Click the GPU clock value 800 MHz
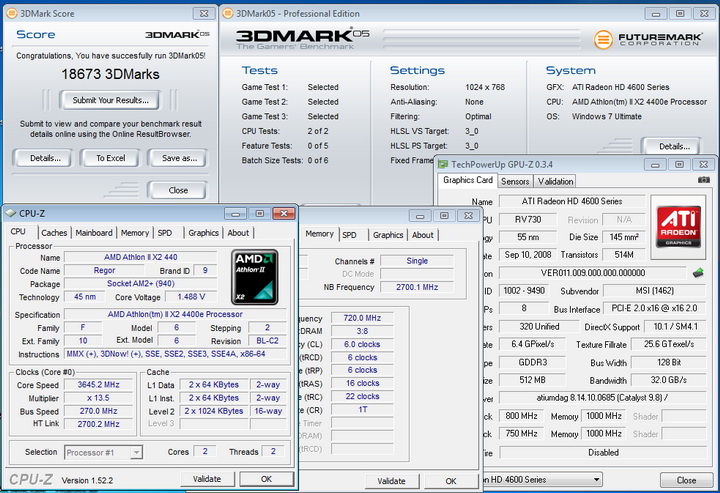 (x=521, y=416)
